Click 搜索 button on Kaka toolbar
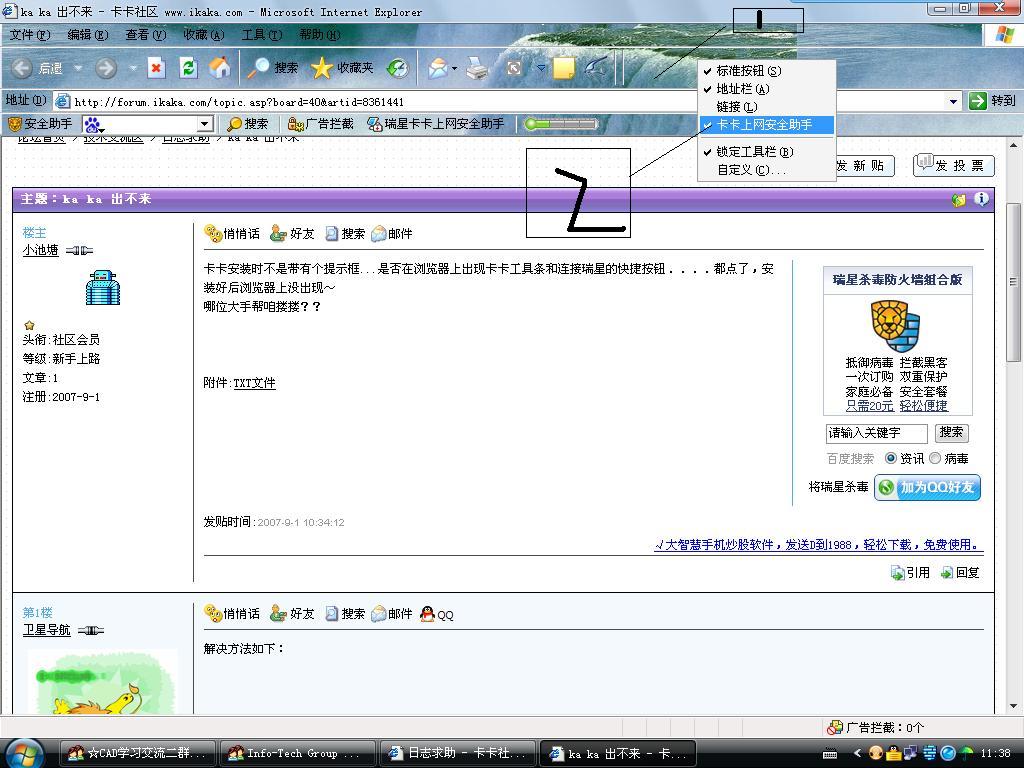The image size is (1024, 768). pyautogui.click(x=247, y=123)
